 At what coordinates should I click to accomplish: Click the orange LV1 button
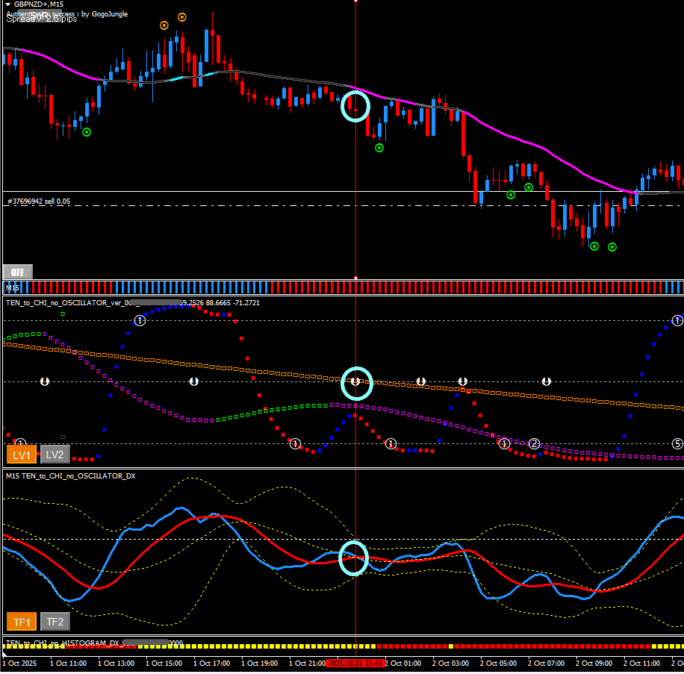20,454
